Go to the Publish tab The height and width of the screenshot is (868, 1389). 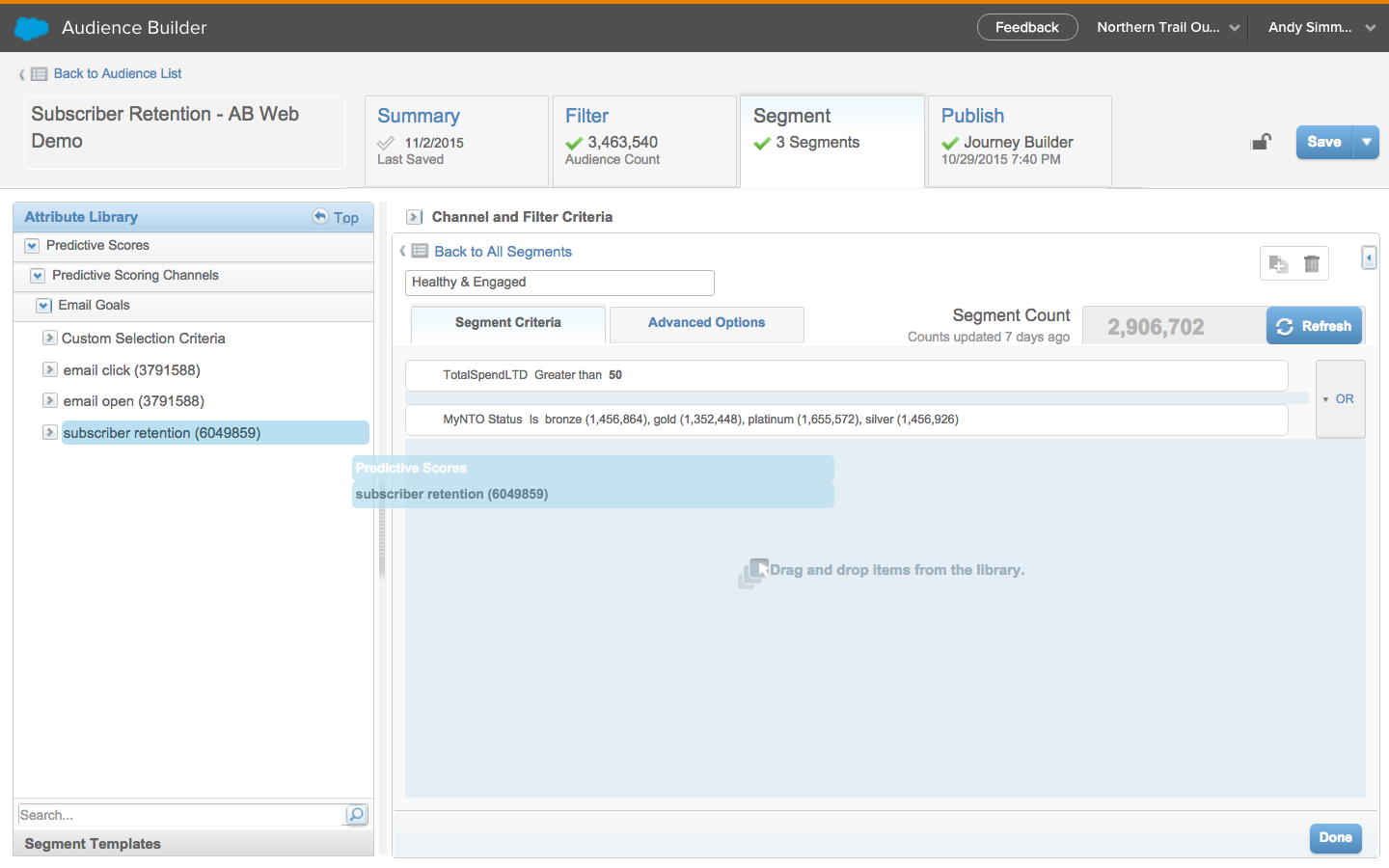coord(1020,141)
